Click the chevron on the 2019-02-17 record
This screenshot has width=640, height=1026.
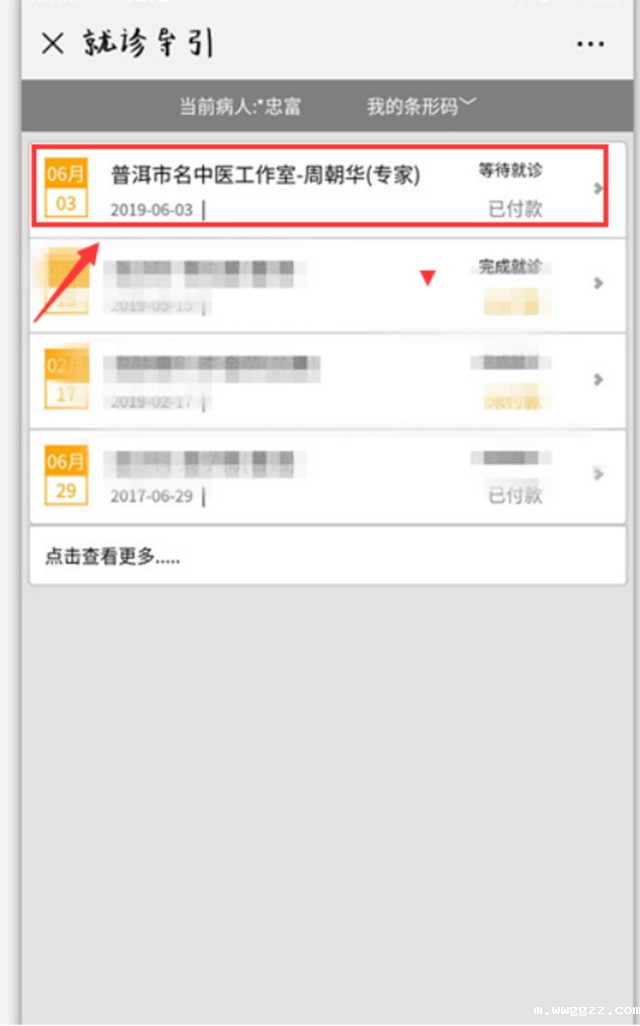tap(597, 379)
